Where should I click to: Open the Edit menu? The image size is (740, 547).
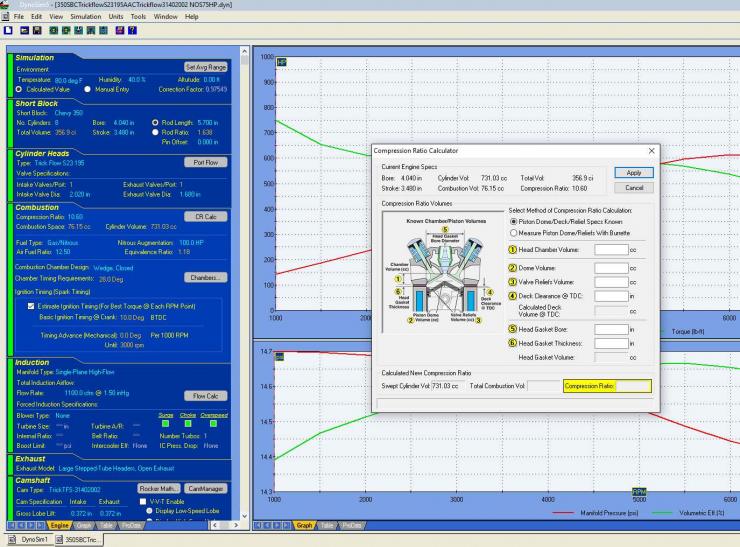(x=36, y=17)
